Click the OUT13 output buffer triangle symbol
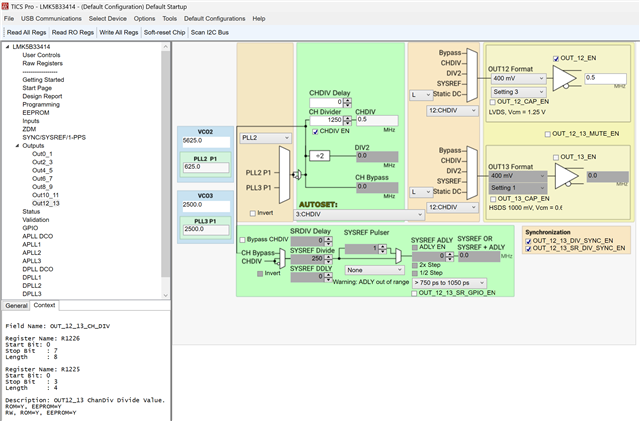The width and height of the screenshot is (640, 421). pos(567,176)
